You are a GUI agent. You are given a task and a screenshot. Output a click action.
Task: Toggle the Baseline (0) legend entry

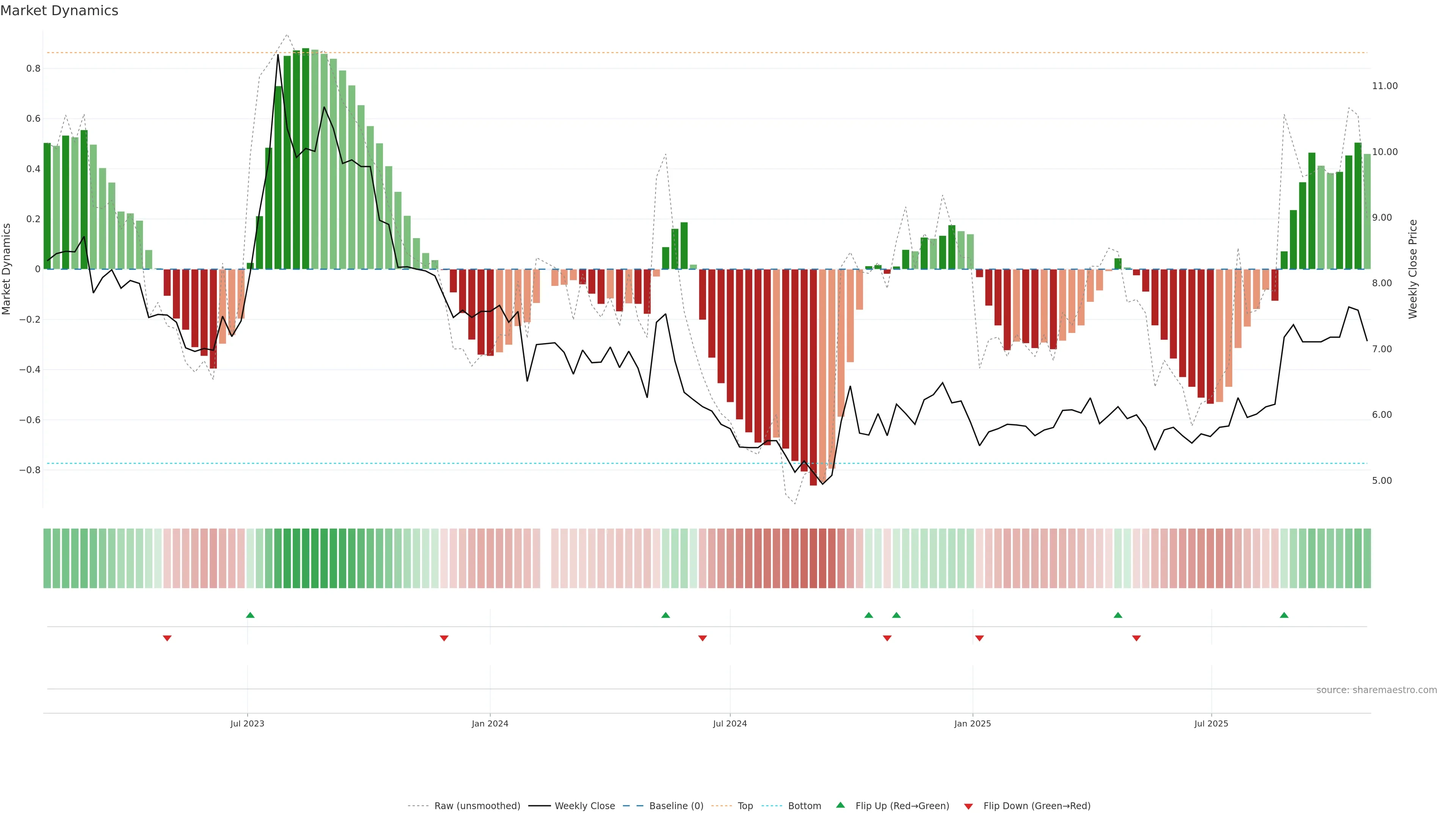[x=676, y=805]
